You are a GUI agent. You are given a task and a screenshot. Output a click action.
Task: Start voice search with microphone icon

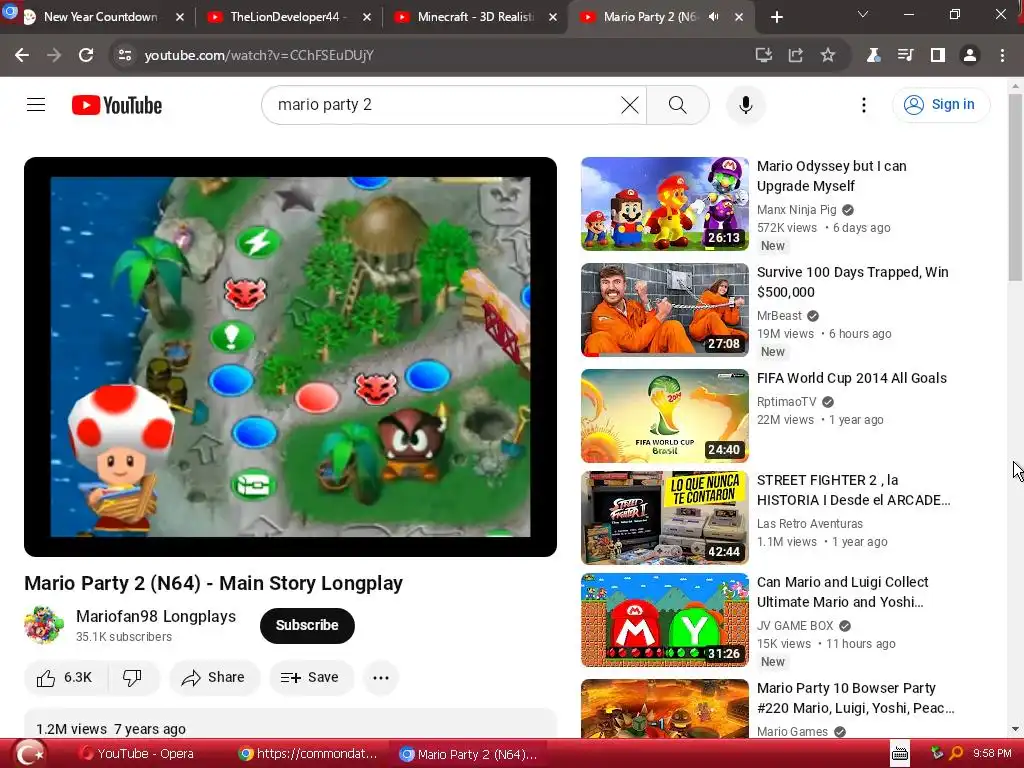point(745,104)
